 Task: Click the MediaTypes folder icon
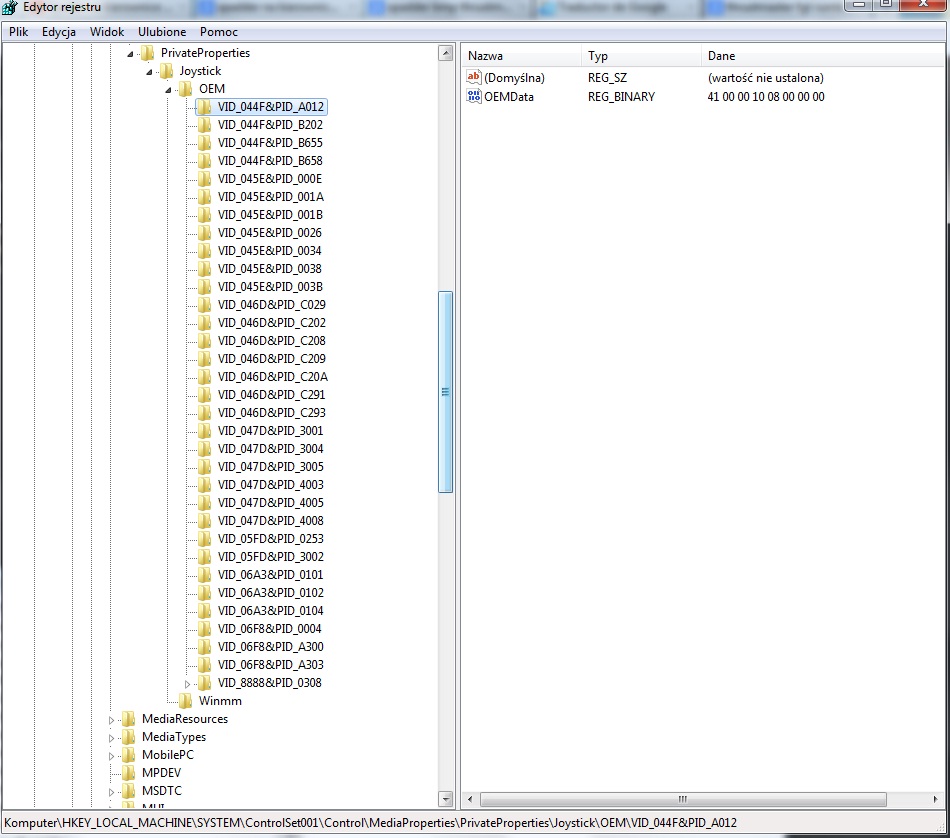[x=128, y=737]
